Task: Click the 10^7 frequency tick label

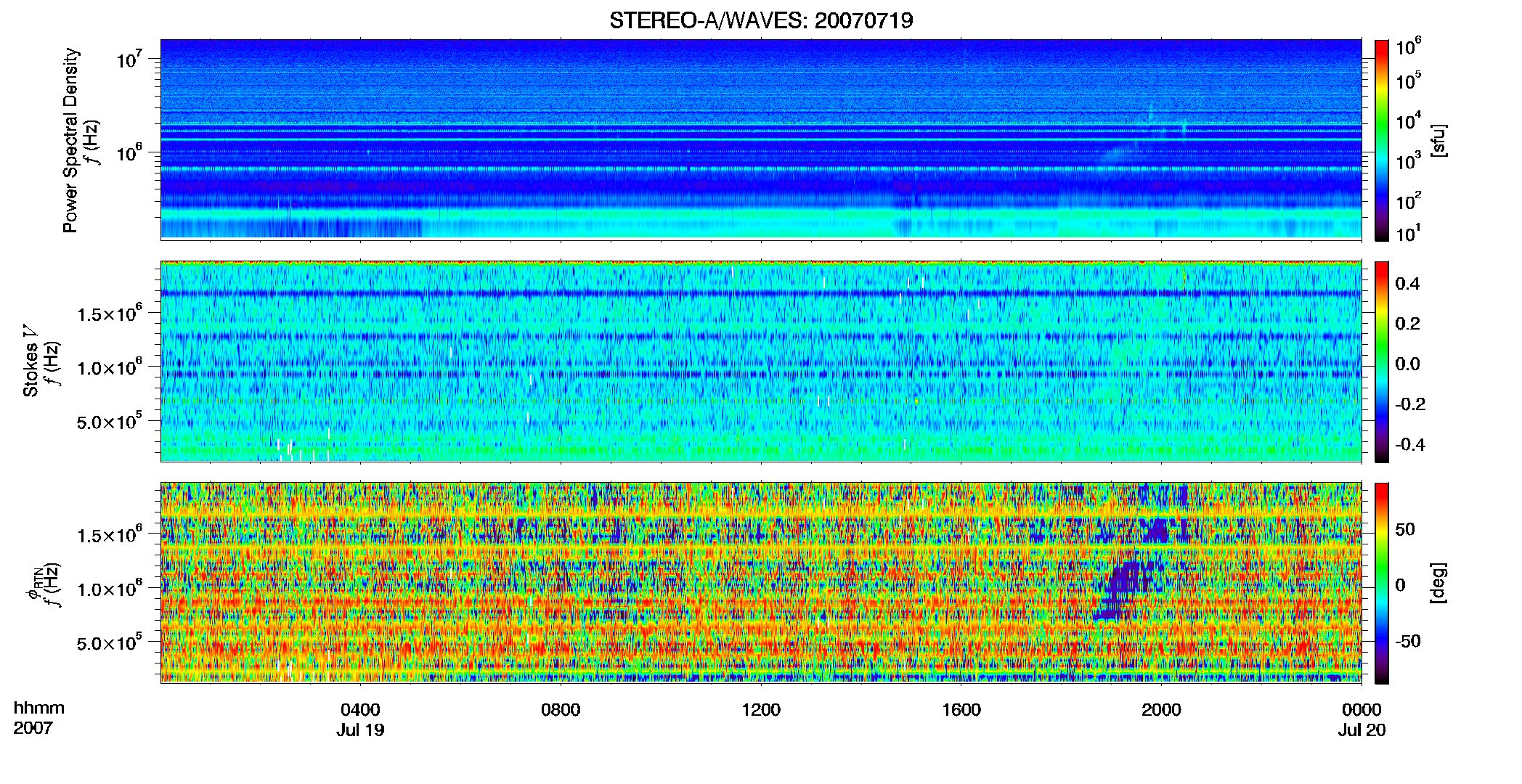Action: click(129, 58)
